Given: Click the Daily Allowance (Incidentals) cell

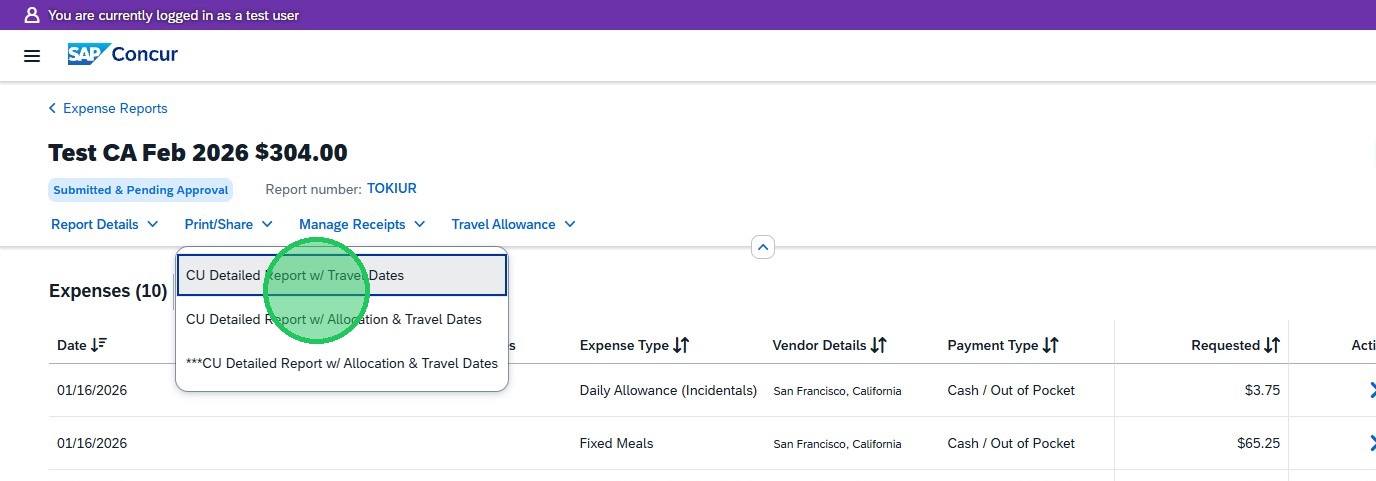Looking at the screenshot, I should (x=668, y=390).
